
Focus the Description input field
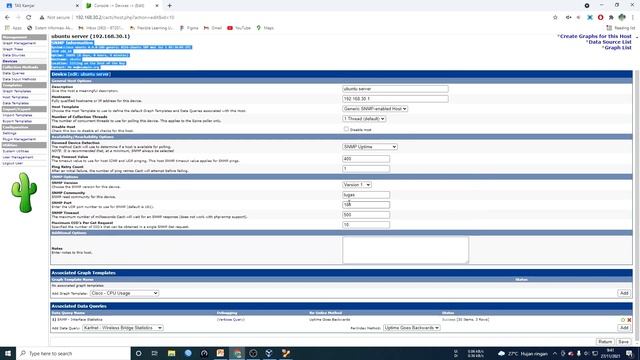pyautogui.click(x=395, y=89)
